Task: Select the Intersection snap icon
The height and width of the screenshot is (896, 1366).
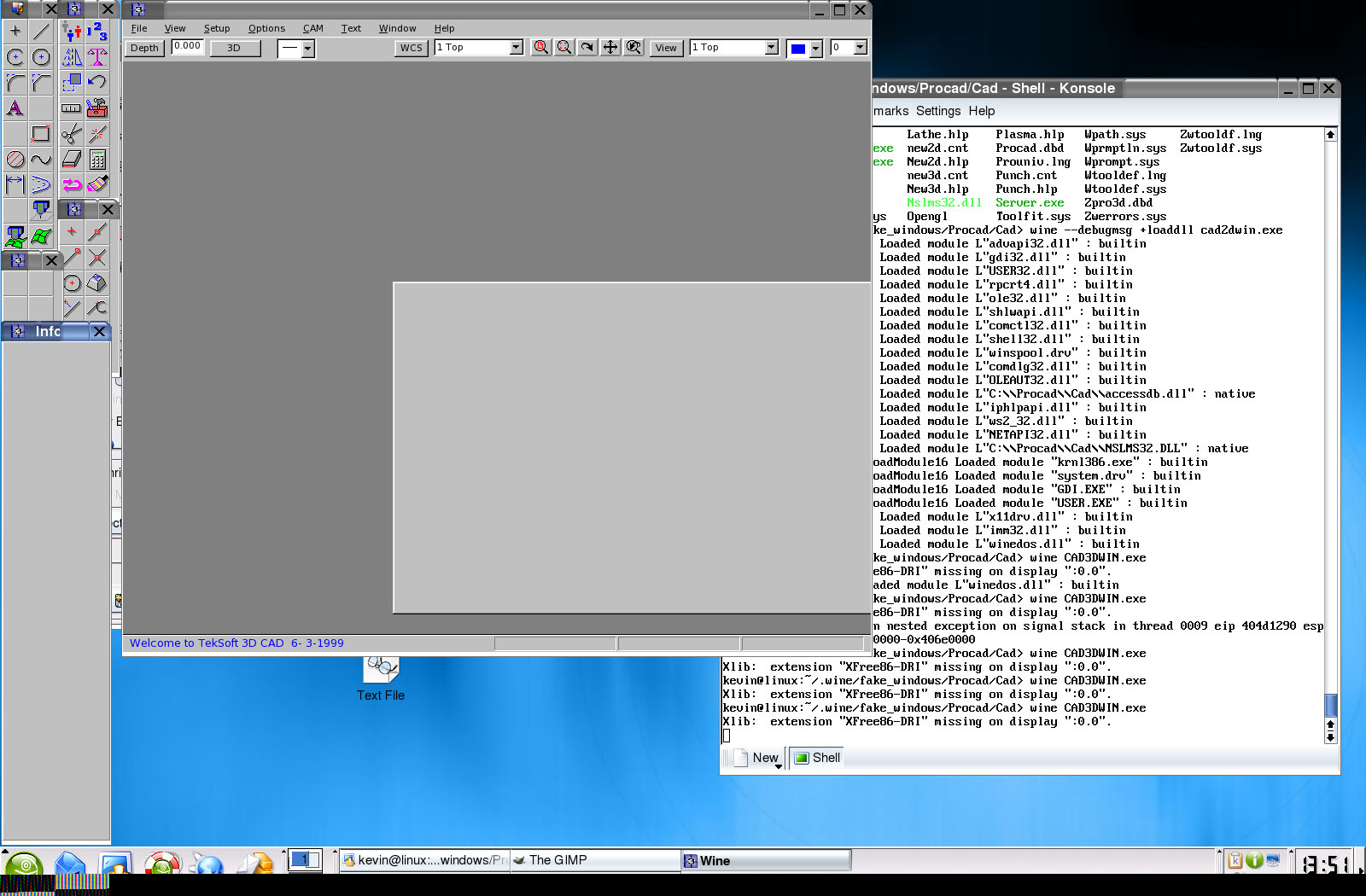Action: (97, 257)
